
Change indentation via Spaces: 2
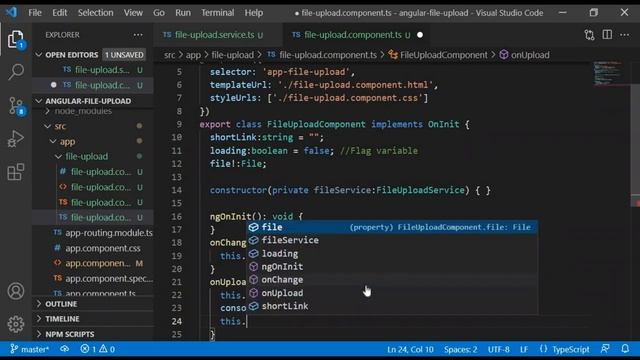point(460,349)
